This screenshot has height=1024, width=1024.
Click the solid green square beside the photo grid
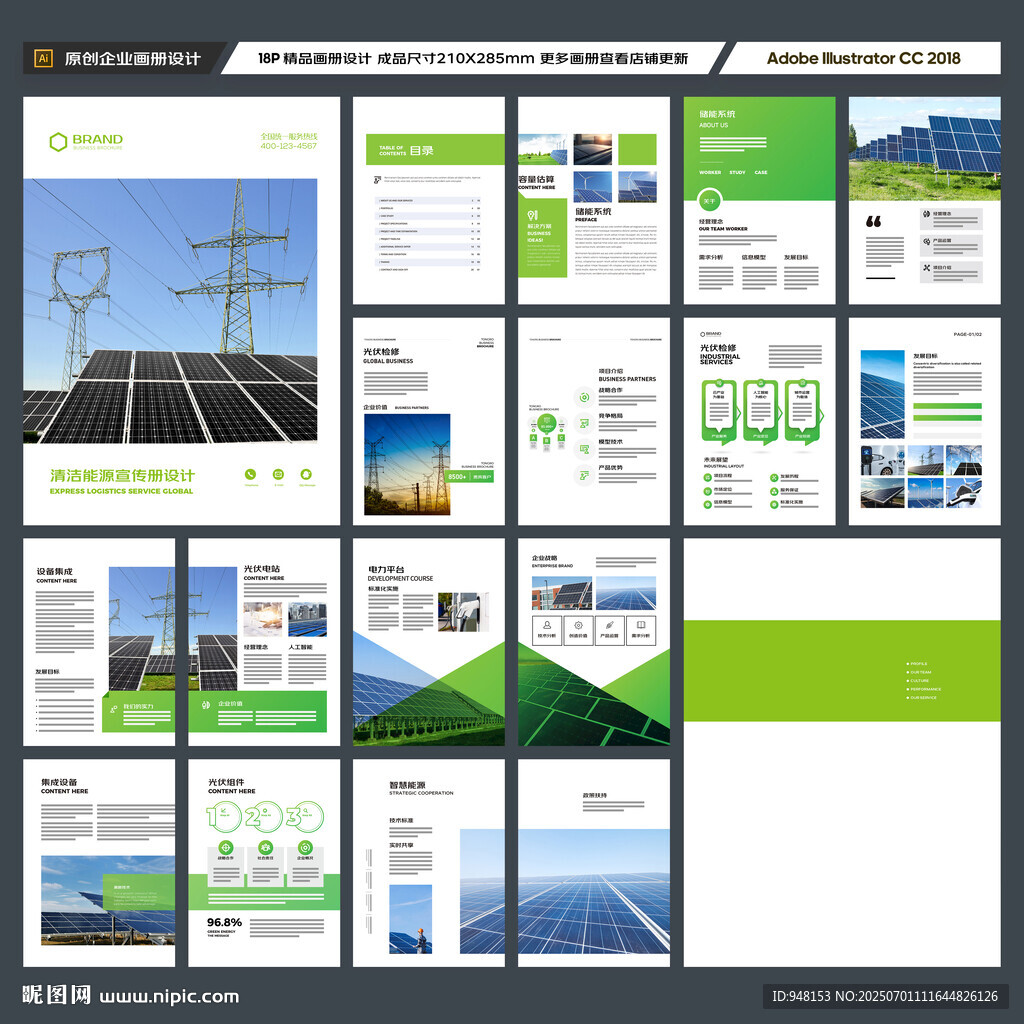pos(637,150)
